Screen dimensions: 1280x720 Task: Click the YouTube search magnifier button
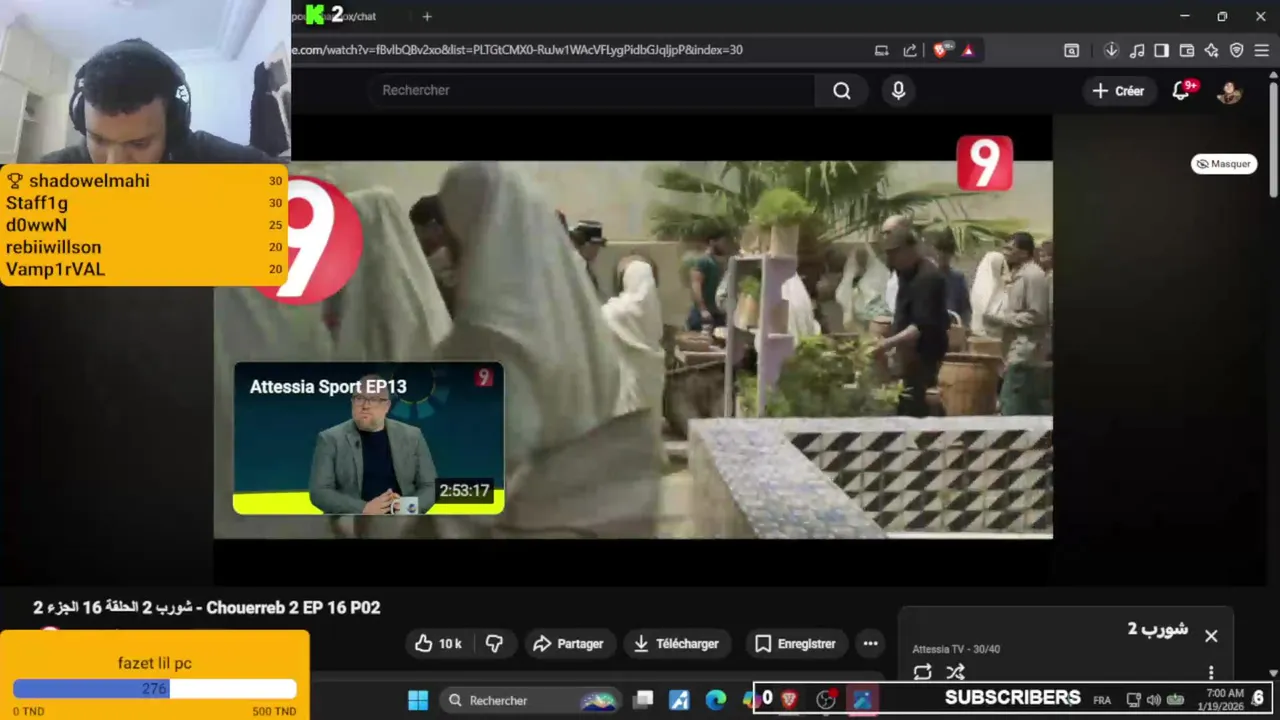coord(842,91)
